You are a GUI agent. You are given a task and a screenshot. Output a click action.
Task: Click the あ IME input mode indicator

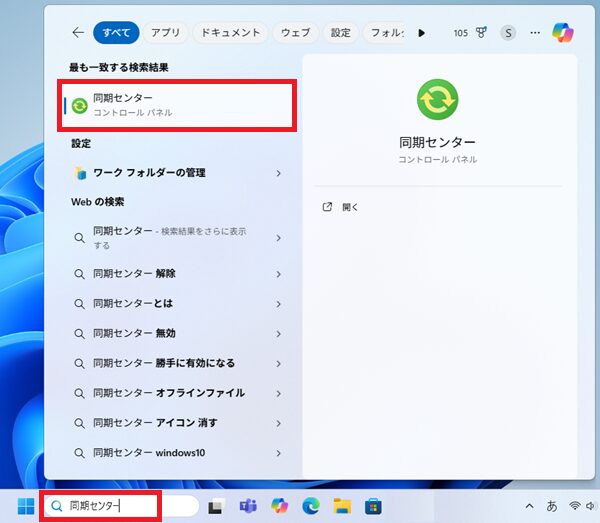coord(551,506)
